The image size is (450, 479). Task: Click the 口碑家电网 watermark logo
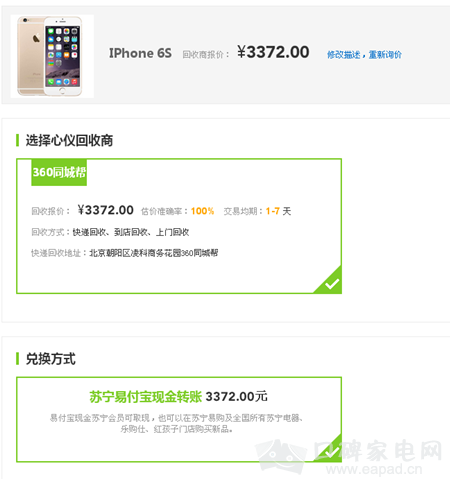pyautogui.click(x=350, y=457)
